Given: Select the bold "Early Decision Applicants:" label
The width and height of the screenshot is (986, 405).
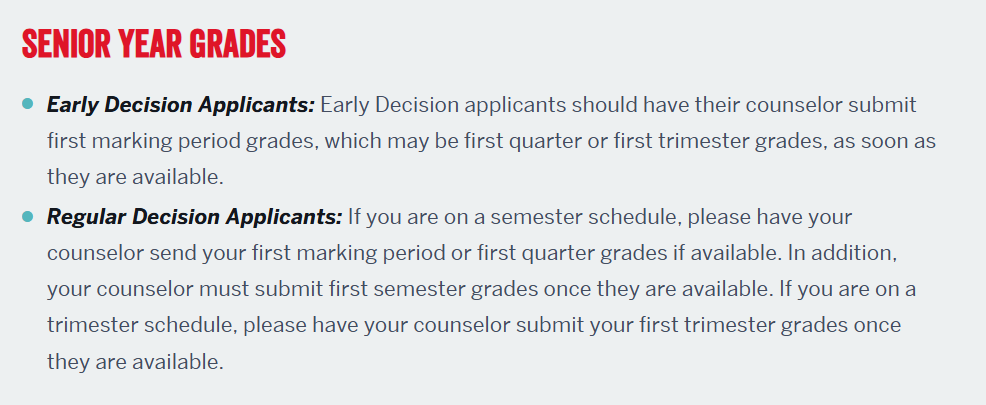Looking at the screenshot, I should tap(181, 104).
